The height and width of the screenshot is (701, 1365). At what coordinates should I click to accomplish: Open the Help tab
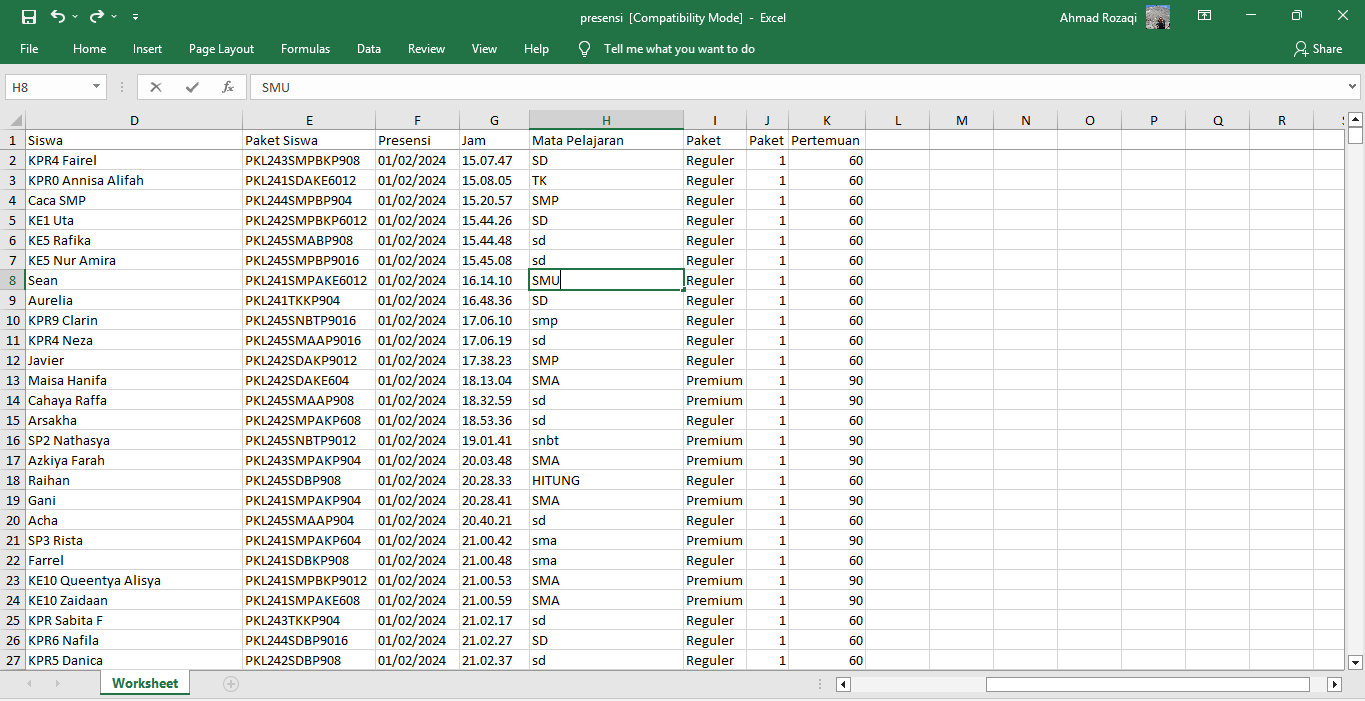point(536,49)
